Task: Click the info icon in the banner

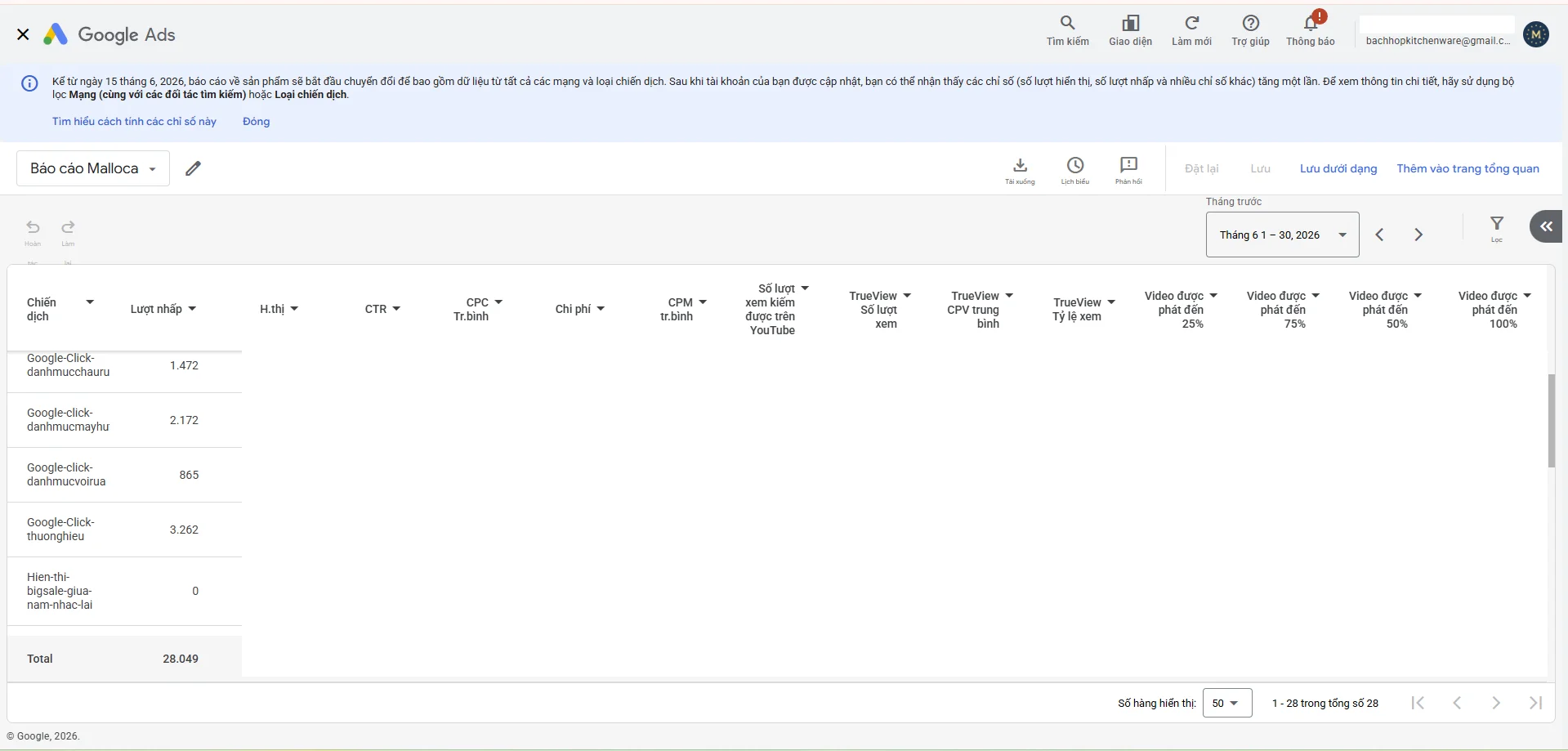Action: 29,83
